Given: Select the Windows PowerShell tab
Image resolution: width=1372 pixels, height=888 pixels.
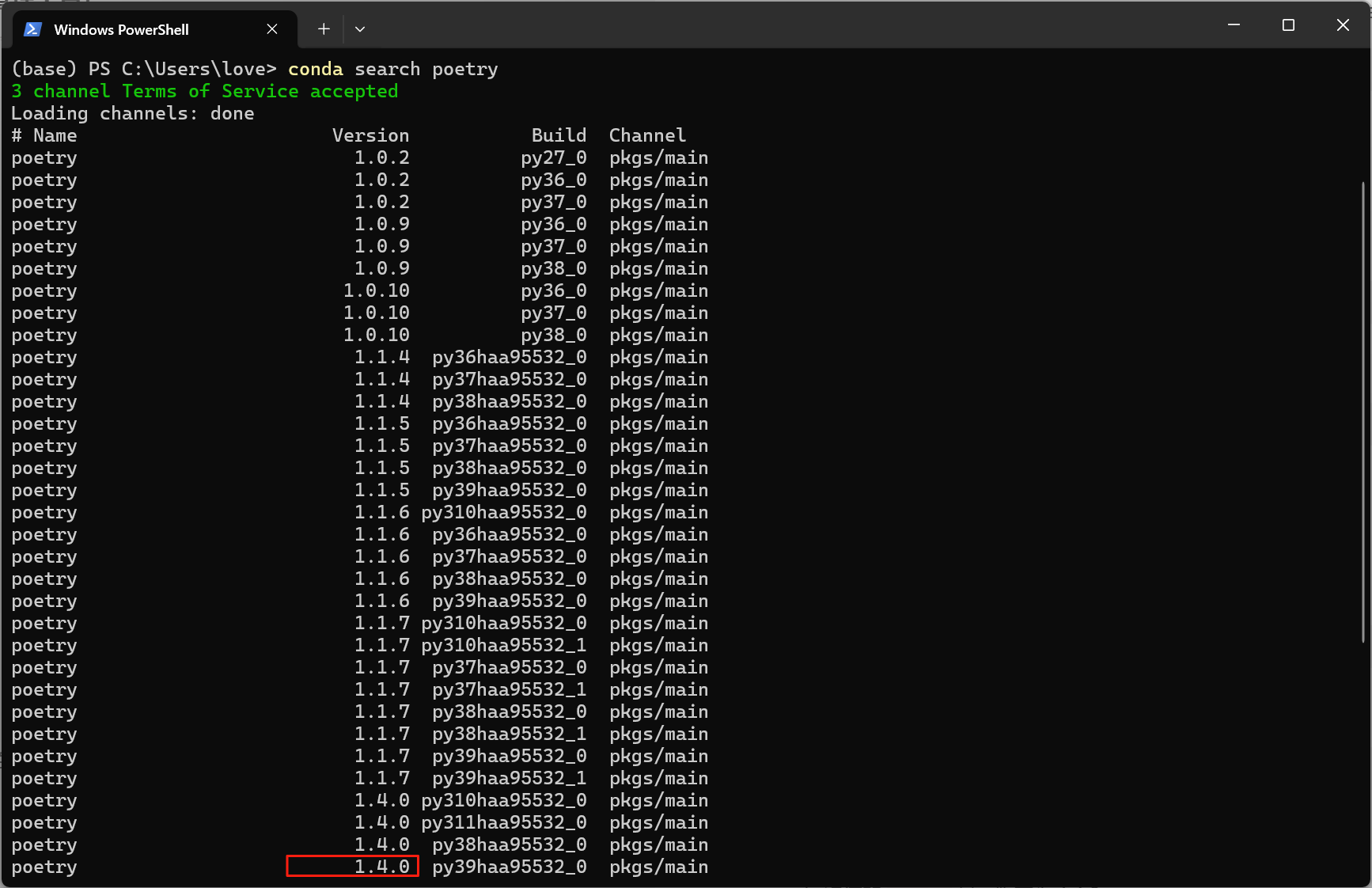Looking at the screenshot, I should [154, 29].
